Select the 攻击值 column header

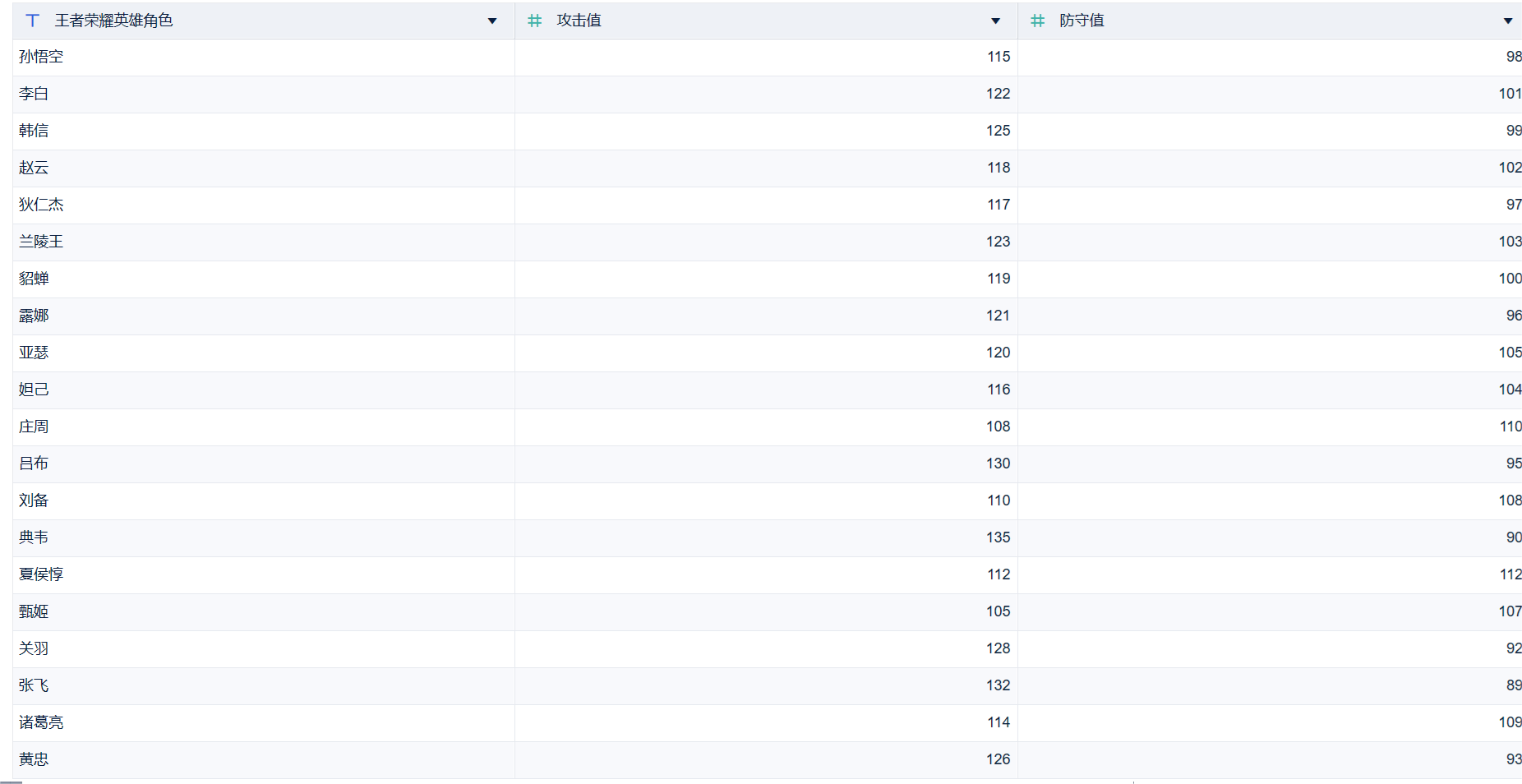[x=767, y=21]
